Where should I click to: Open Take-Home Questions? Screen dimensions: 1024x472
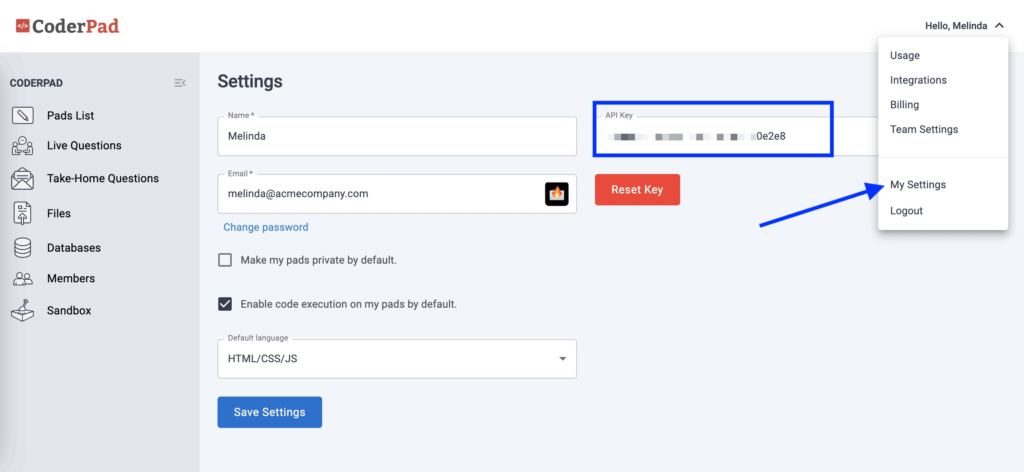pyautogui.click(x=103, y=178)
